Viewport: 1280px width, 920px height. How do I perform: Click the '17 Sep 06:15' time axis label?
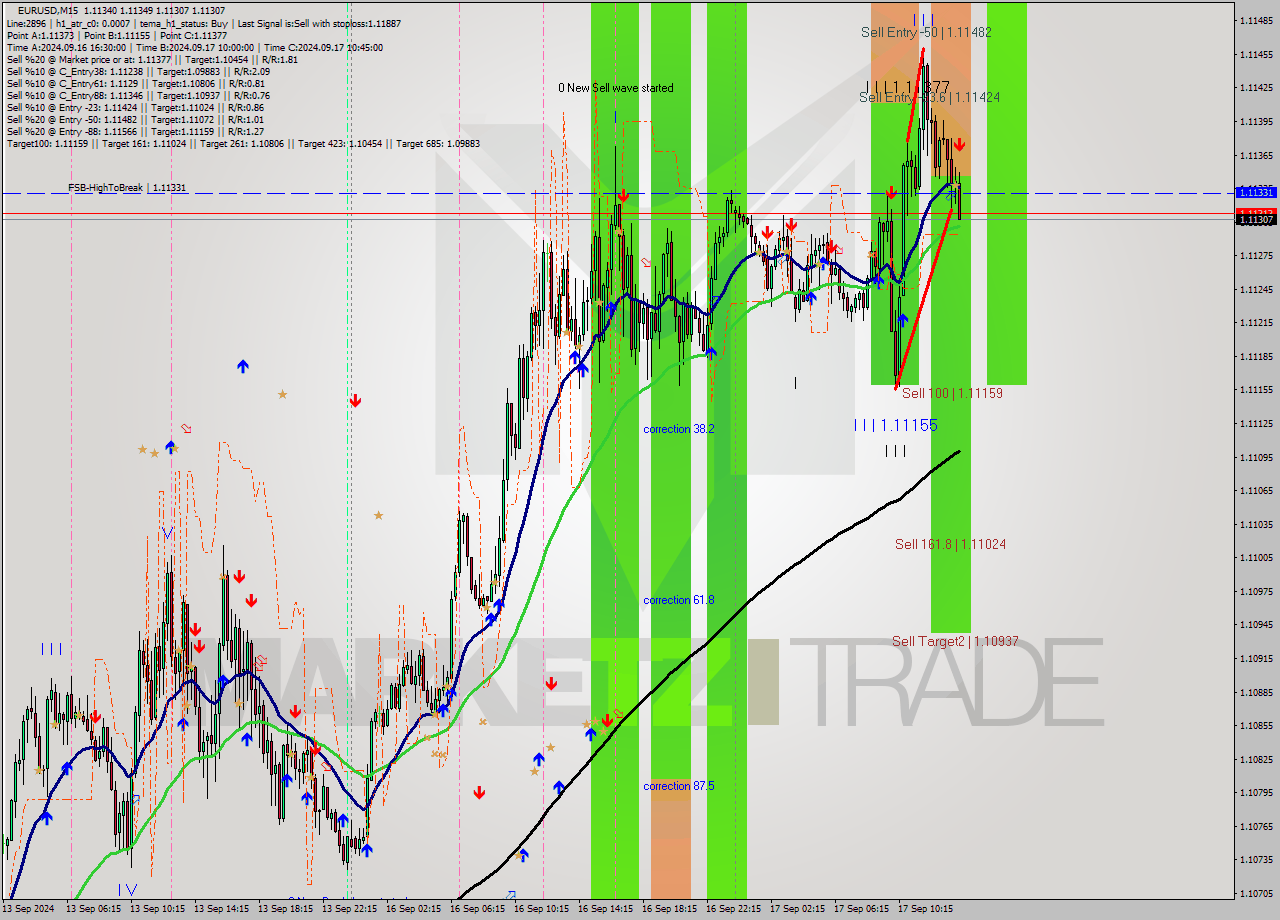[861, 909]
